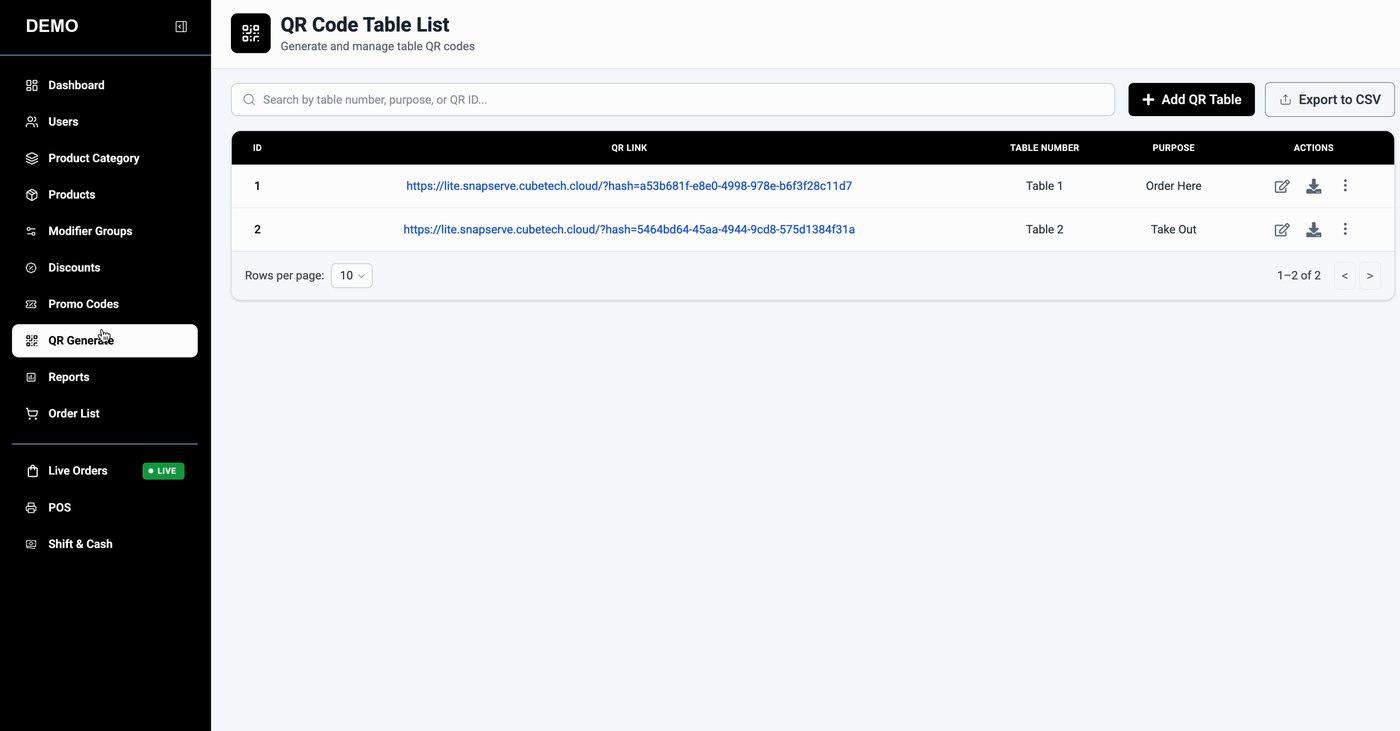Open the Users menu item
The height and width of the screenshot is (731, 1400).
coord(105,122)
